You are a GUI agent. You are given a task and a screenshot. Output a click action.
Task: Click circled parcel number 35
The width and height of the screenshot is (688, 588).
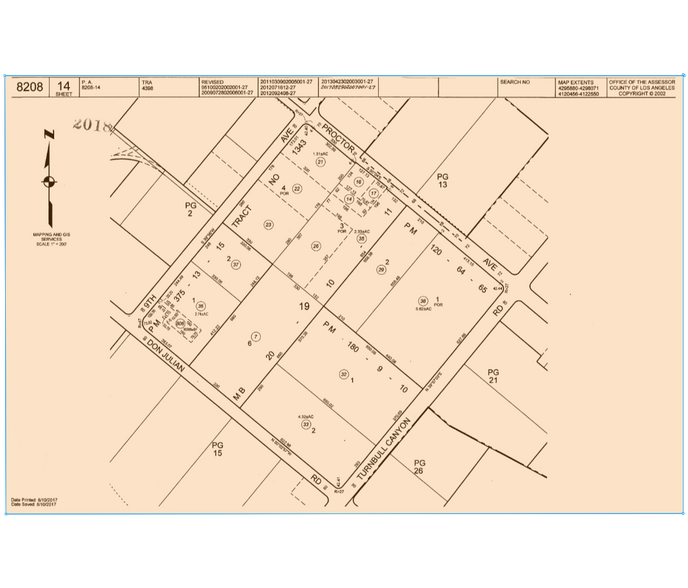(361, 238)
